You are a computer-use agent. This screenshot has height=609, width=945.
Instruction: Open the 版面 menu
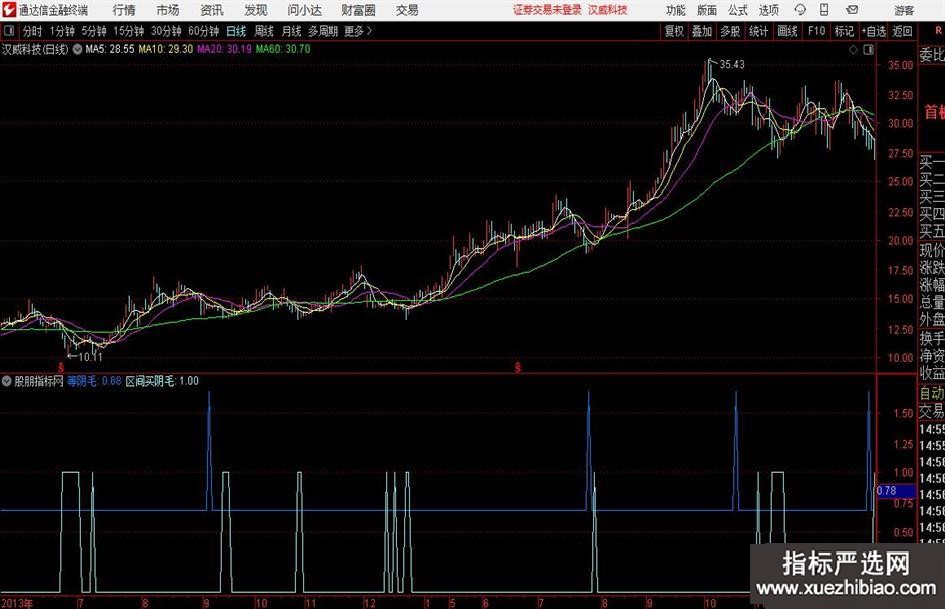click(706, 10)
